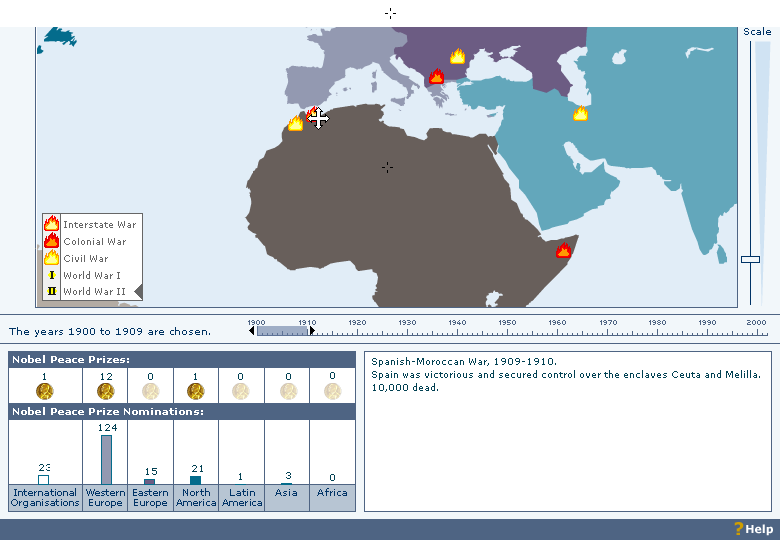The width and height of the screenshot is (780, 540).
Task: Click the yellow flame icon on Morocco's Atlantic coast
Action: click(x=295, y=123)
